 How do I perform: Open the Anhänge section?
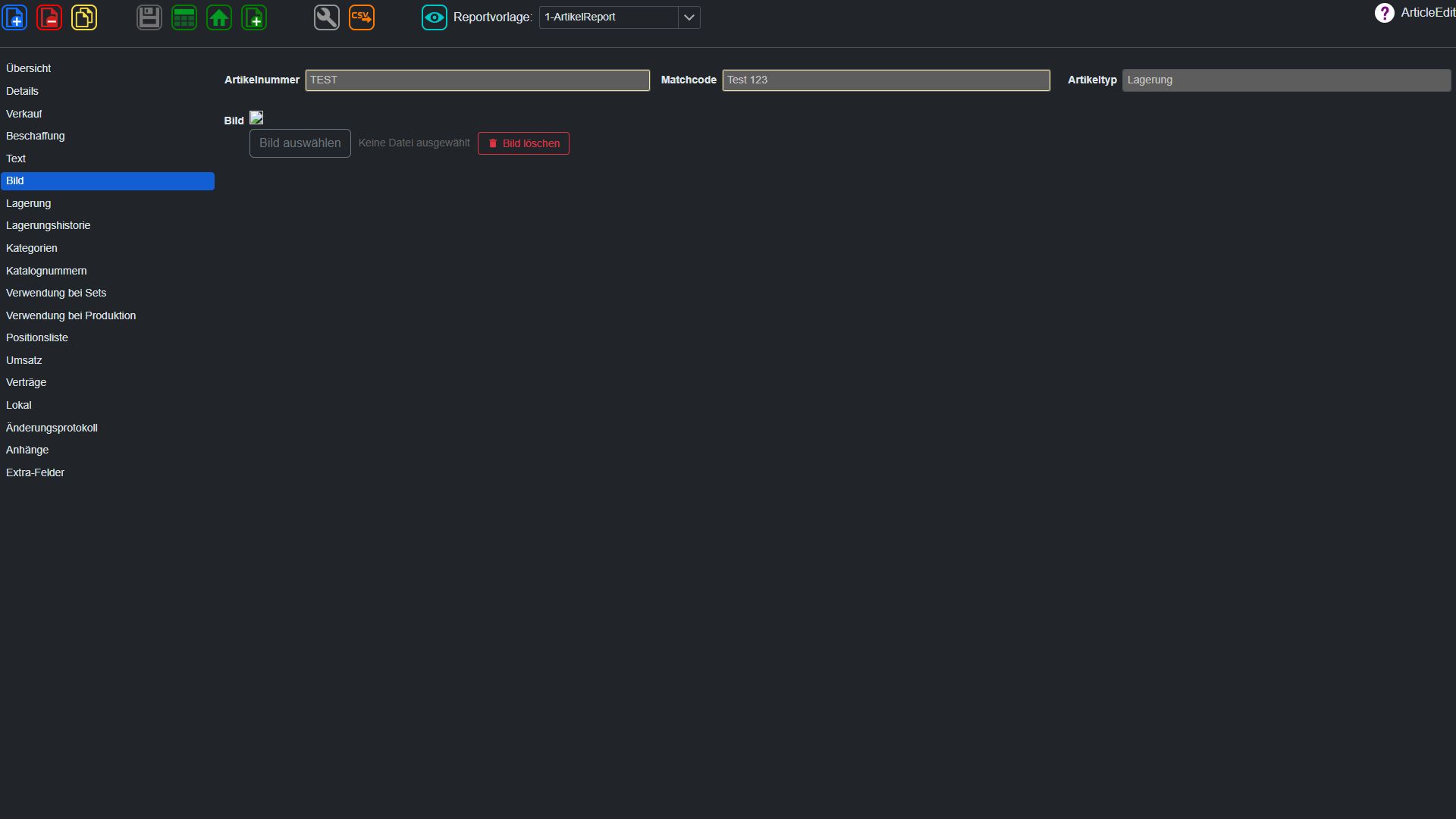click(x=108, y=450)
